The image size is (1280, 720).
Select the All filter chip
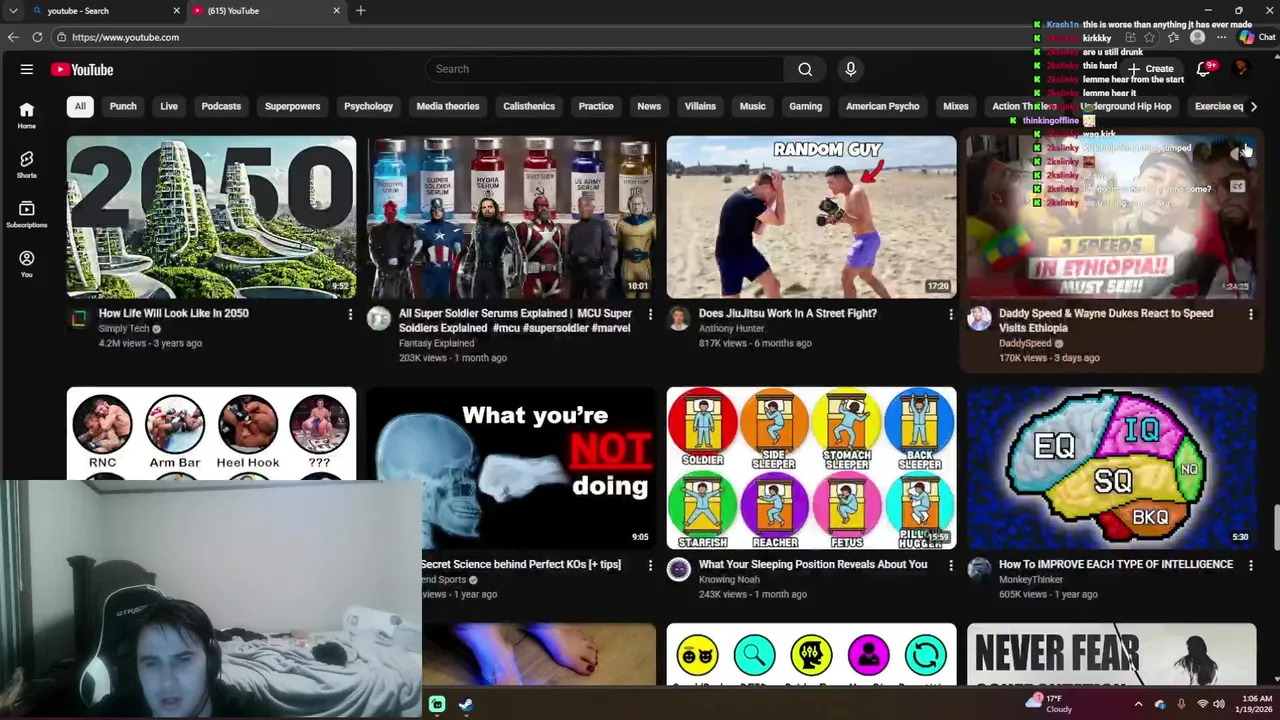[x=80, y=106]
